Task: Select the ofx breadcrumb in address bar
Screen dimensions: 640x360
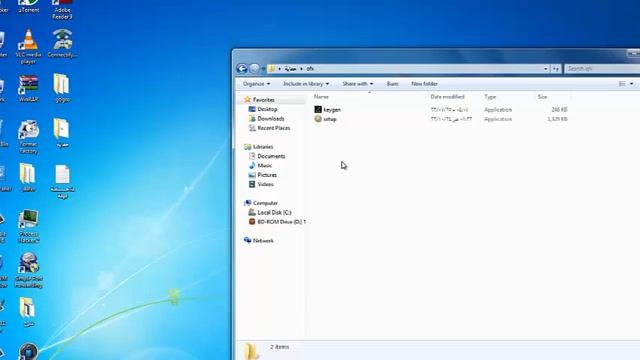Action: coord(310,69)
